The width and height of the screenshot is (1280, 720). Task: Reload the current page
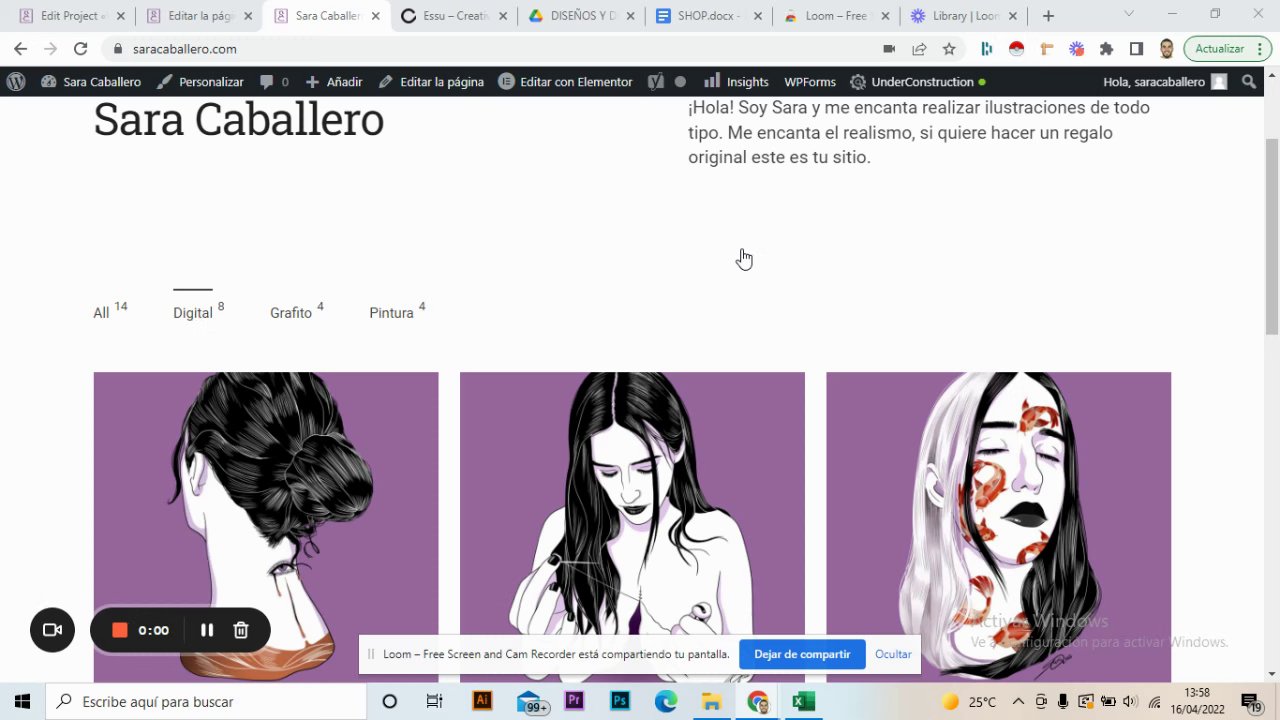click(80, 49)
